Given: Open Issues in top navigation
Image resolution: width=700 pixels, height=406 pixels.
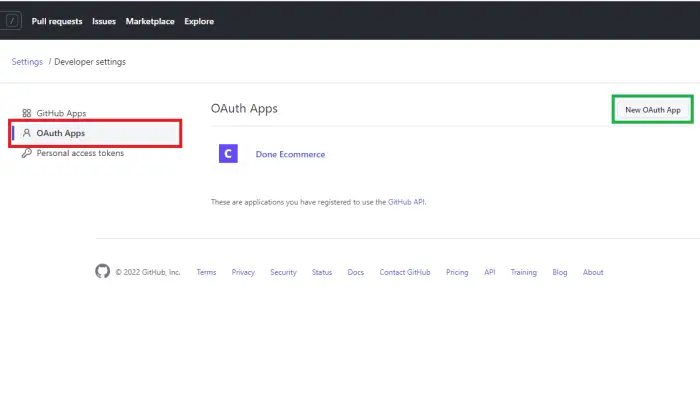Looking at the screenshot, I should pyautogui.click(x=104, y=21).
